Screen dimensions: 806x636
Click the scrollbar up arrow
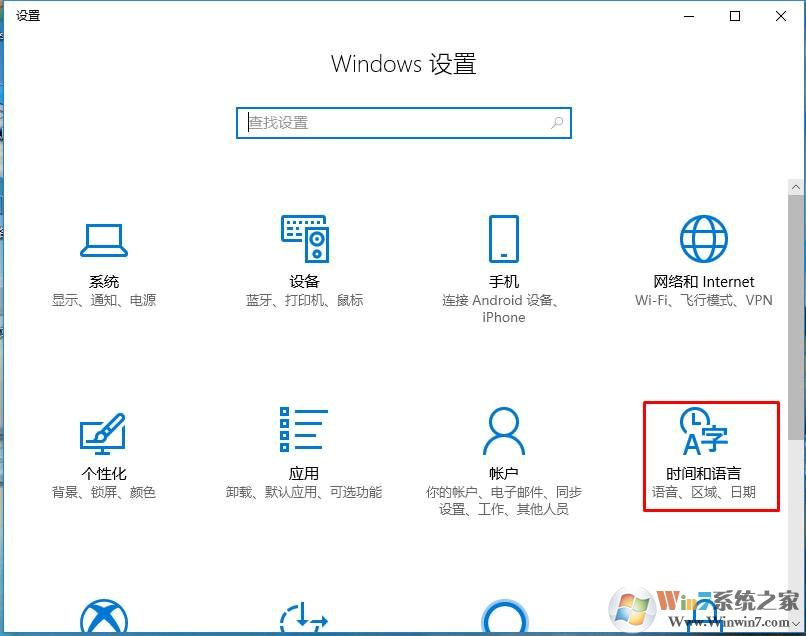(796, 187)
